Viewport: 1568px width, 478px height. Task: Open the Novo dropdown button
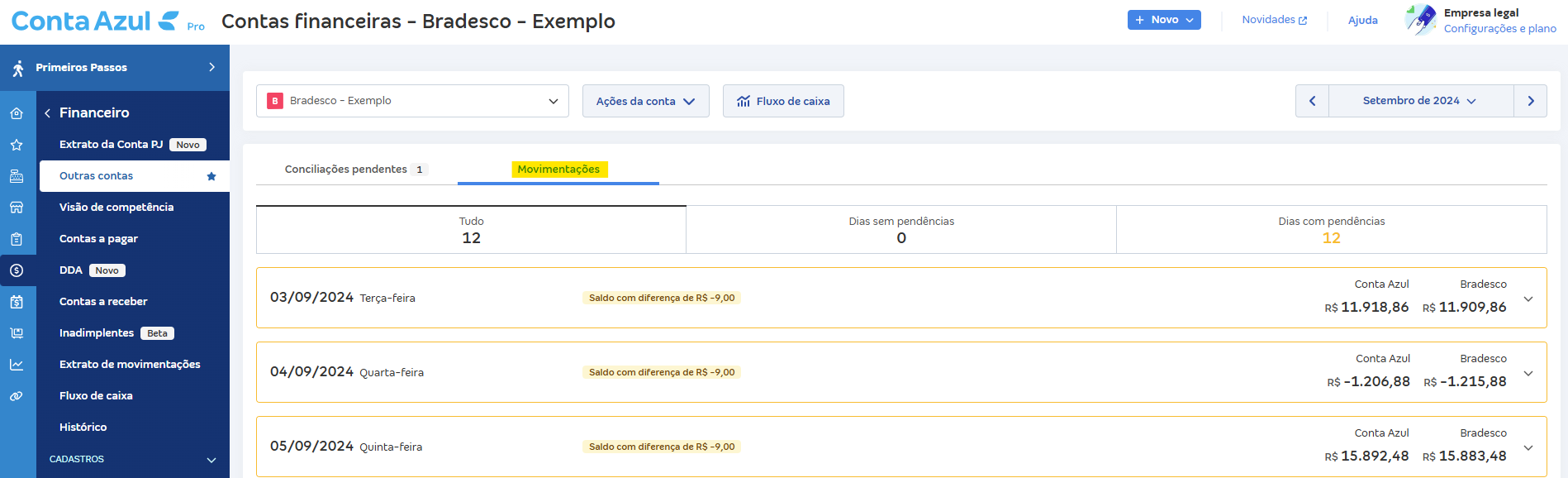coord(1164,20)
